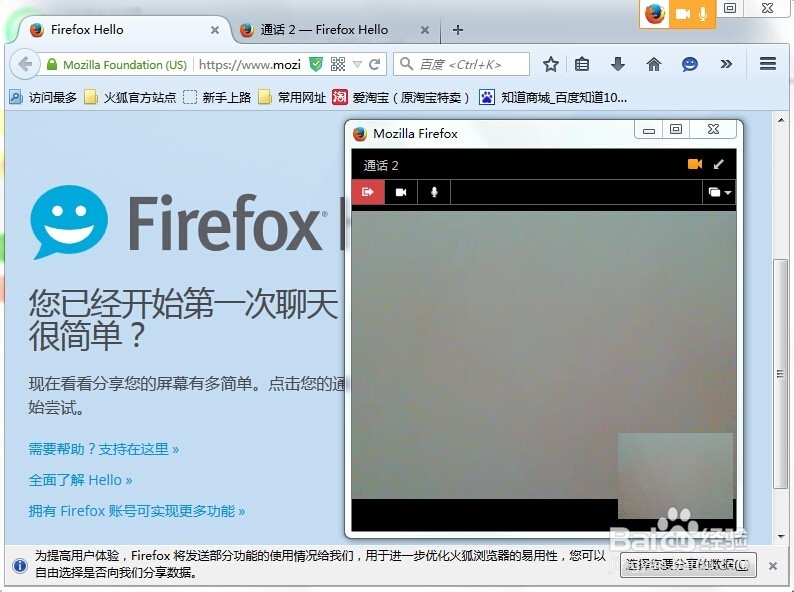The width and height of the screenshot is (794, 592).
Task: Click the QR code icon in address bar
Action: 338,64
